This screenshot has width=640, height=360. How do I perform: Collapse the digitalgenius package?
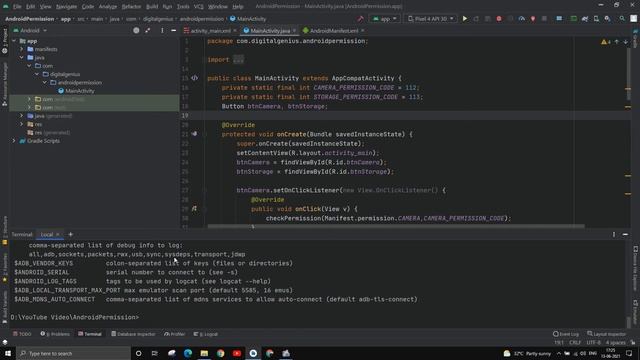(37, 74)
